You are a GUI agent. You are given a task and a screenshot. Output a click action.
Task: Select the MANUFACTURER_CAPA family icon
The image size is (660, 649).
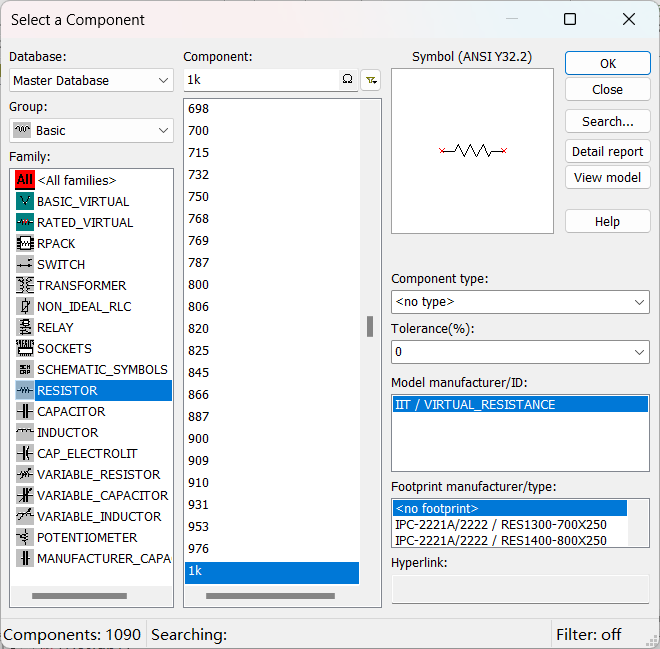tap(25, 559)
